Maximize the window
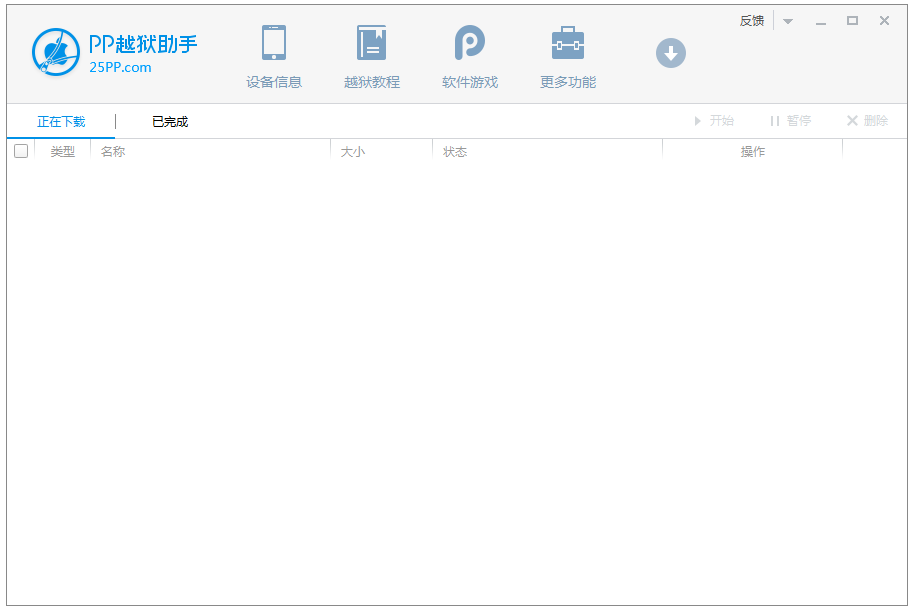 852,21
